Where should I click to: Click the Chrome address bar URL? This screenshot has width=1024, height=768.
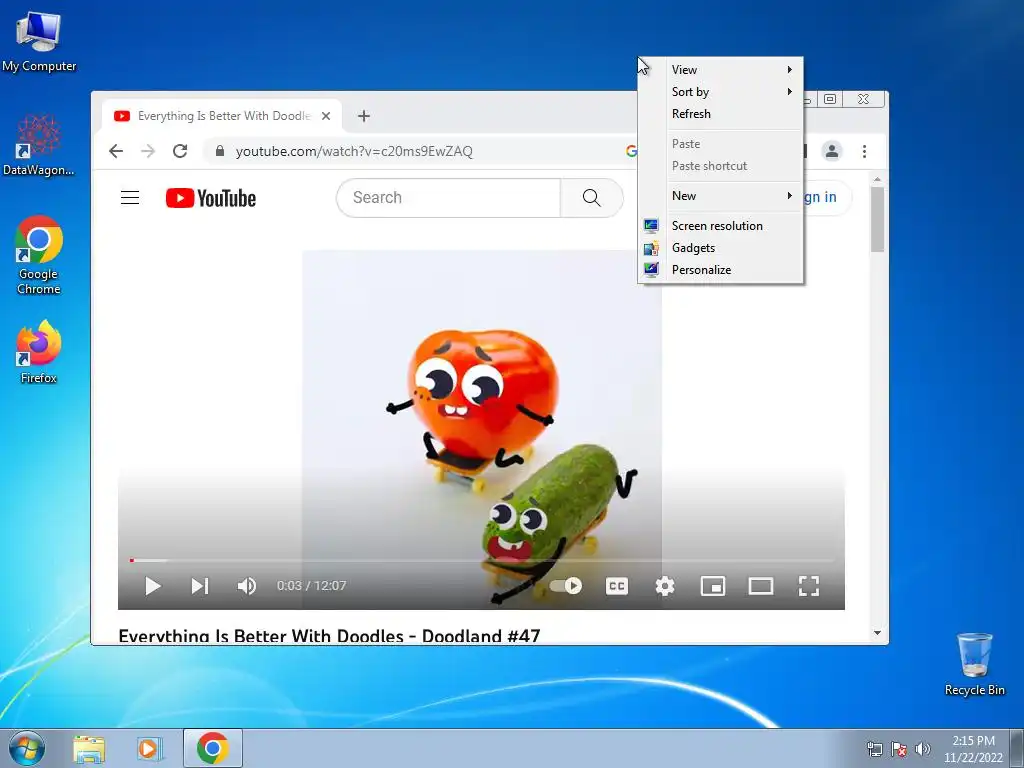(x=354, y=152)
